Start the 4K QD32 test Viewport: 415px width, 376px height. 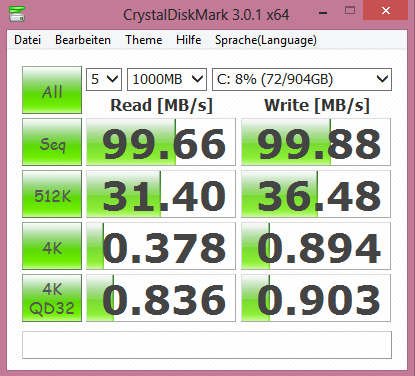pos(52,298)
